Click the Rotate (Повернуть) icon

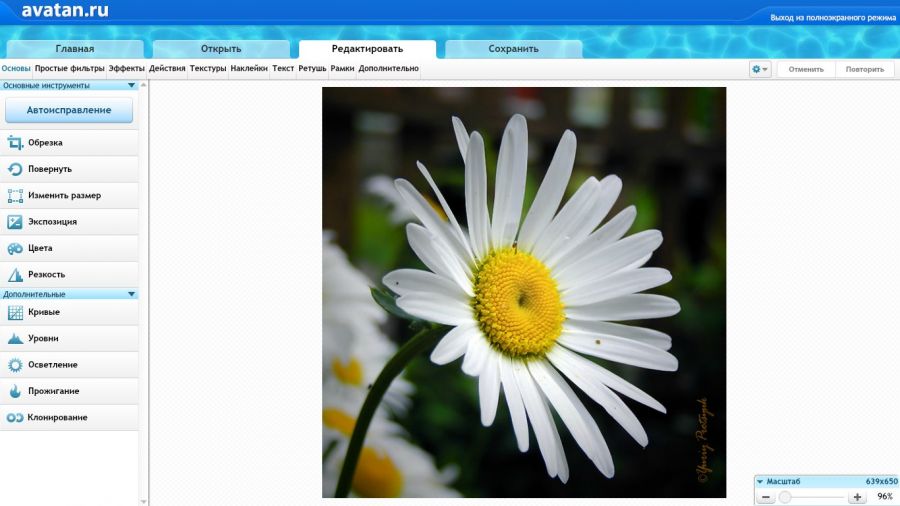point(15,169)
